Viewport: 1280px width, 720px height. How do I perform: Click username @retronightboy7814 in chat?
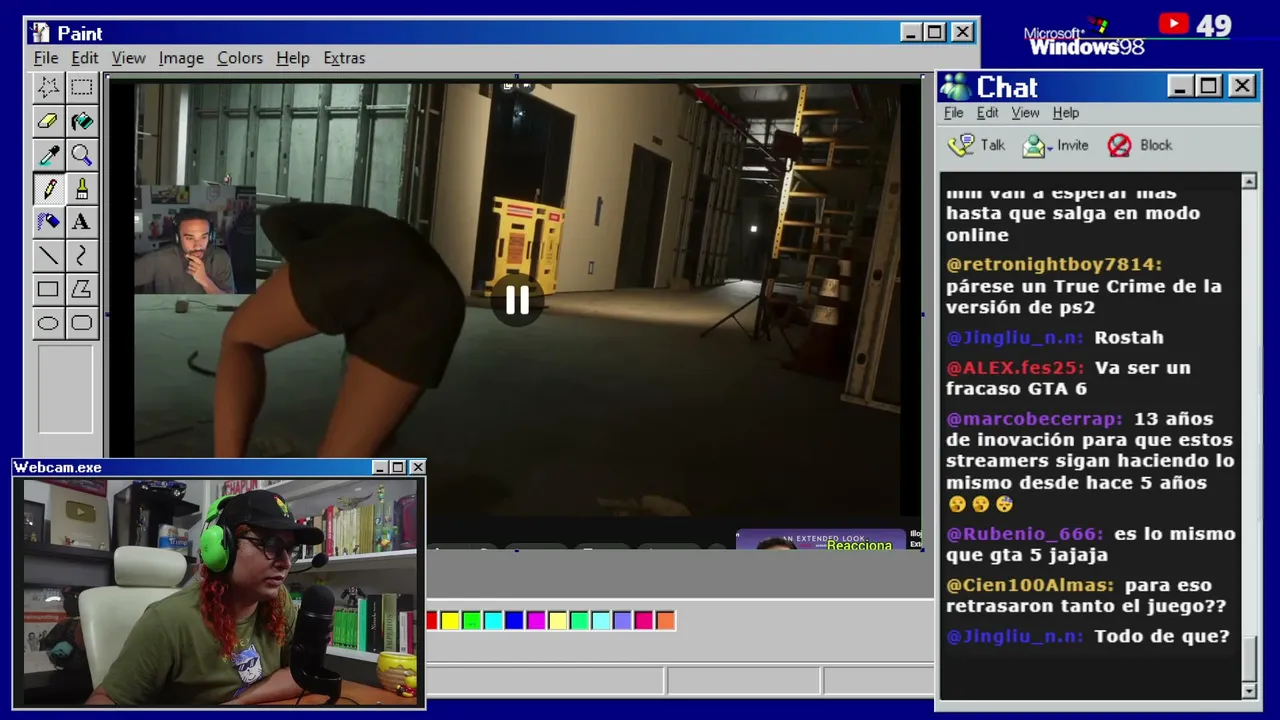[x=1055, y=265]
